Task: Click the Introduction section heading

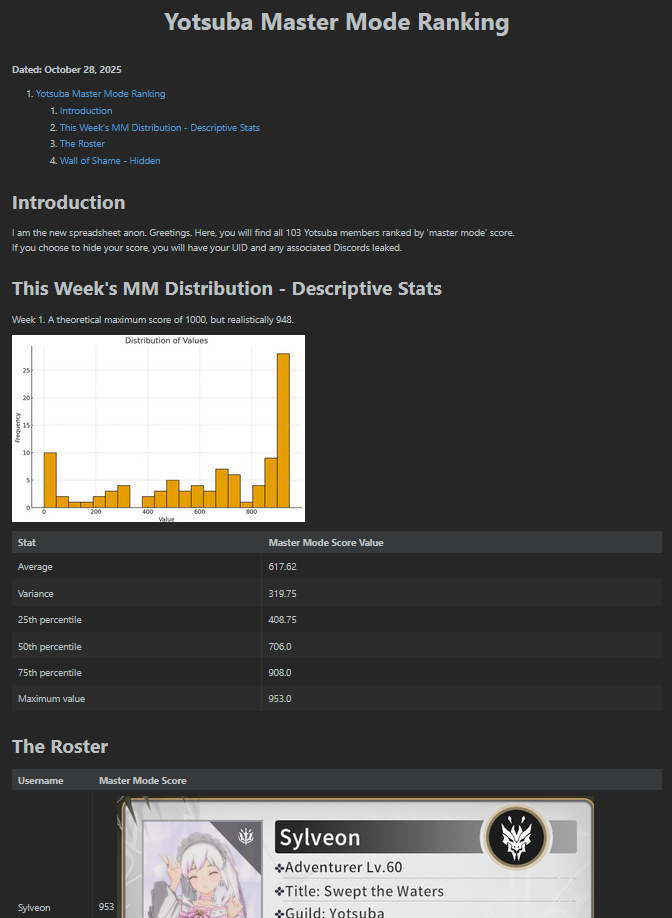Action: point(68,202)
